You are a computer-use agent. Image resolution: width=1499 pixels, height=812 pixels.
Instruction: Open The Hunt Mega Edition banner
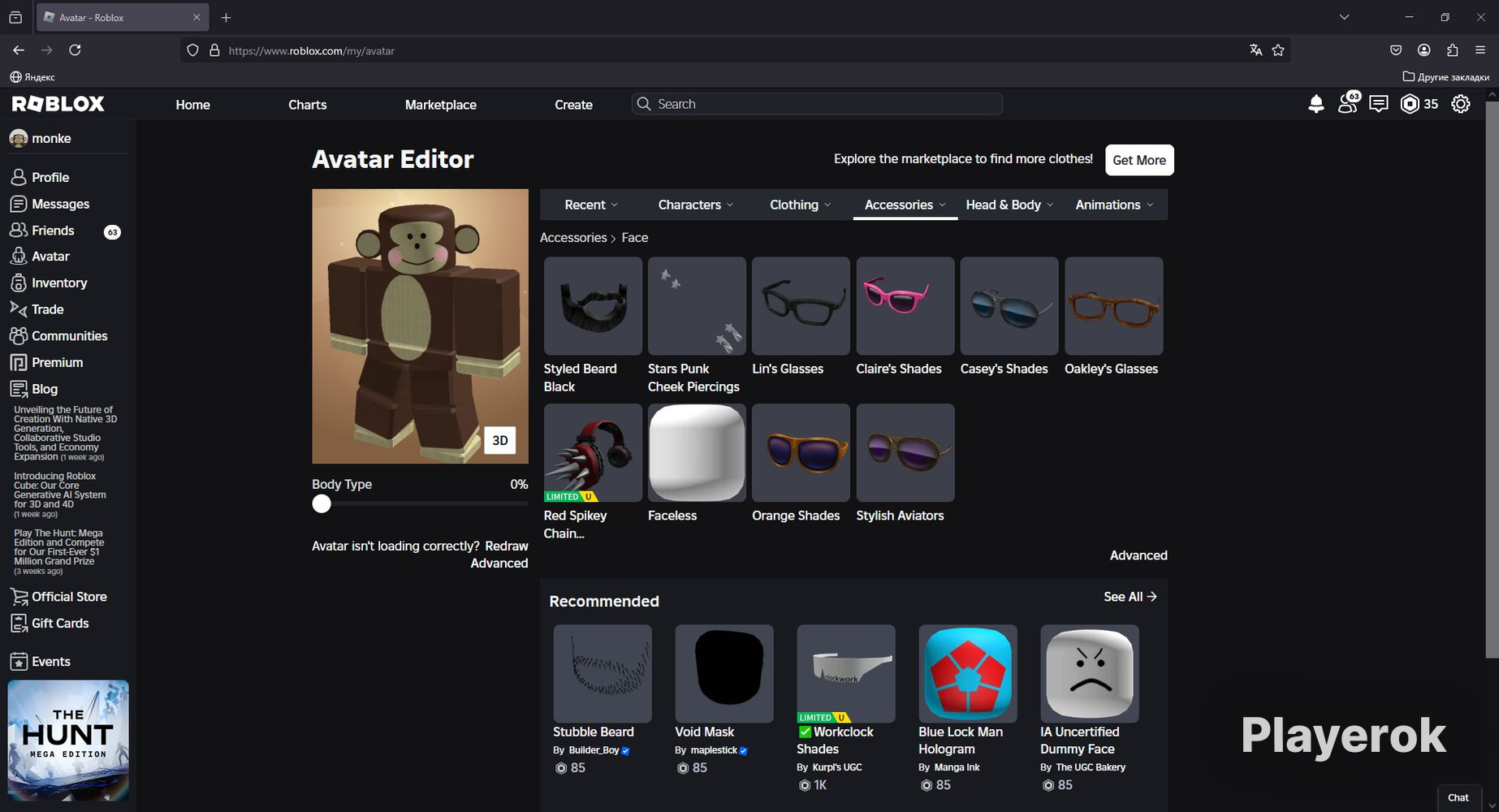pos(68,741)
